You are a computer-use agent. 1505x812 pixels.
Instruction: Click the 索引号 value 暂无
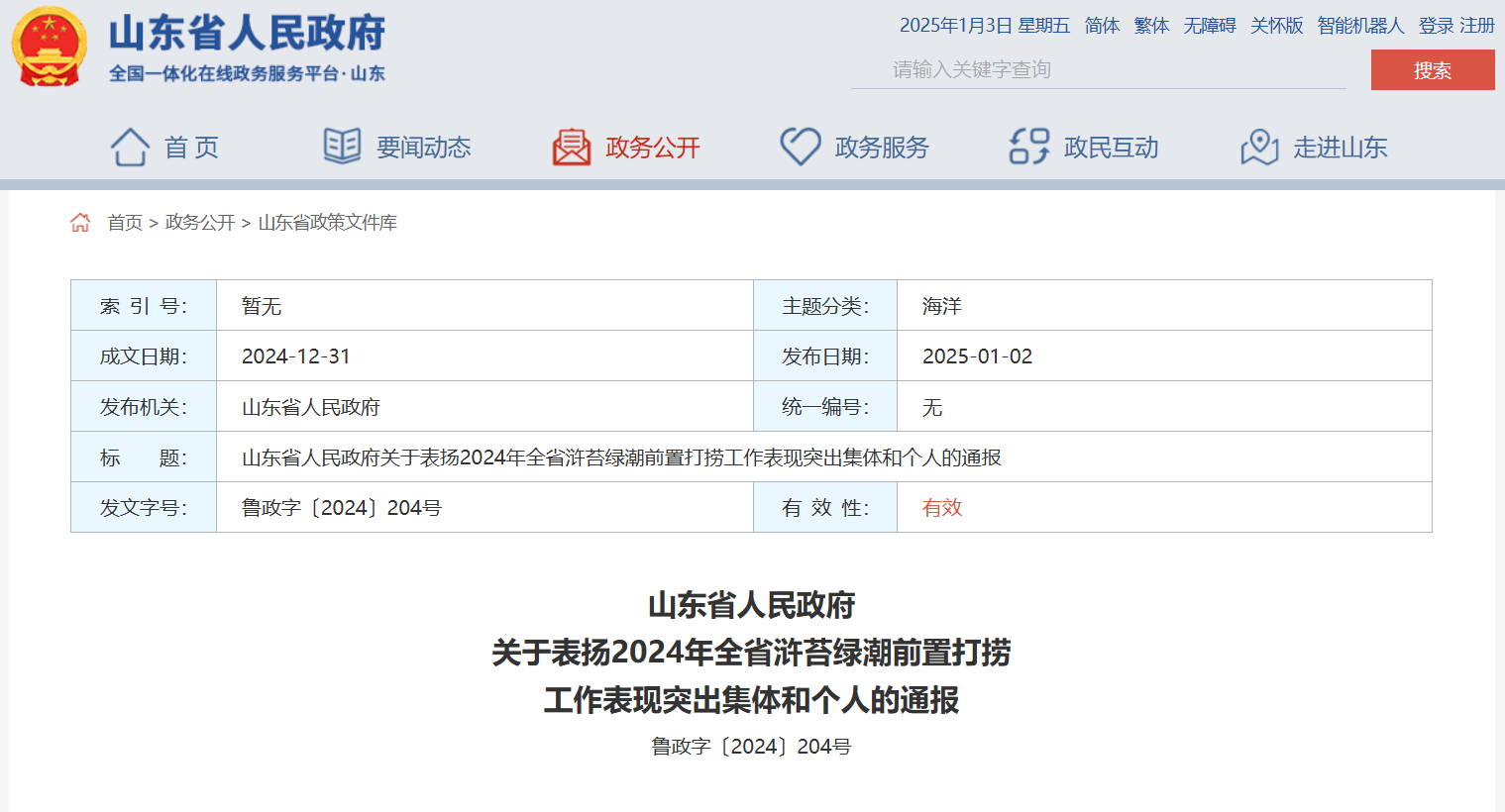(262, 306)
